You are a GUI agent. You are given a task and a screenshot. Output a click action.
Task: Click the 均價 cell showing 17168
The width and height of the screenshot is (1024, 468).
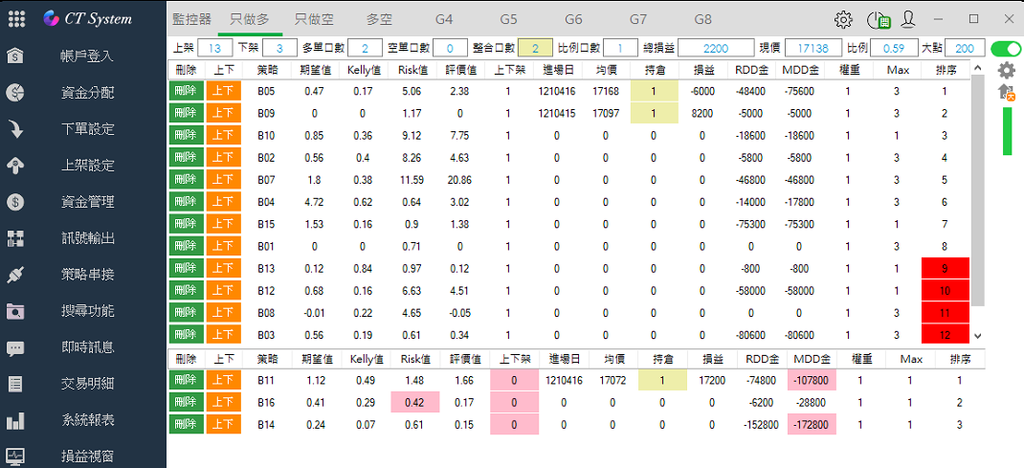[x=605, y=91]
